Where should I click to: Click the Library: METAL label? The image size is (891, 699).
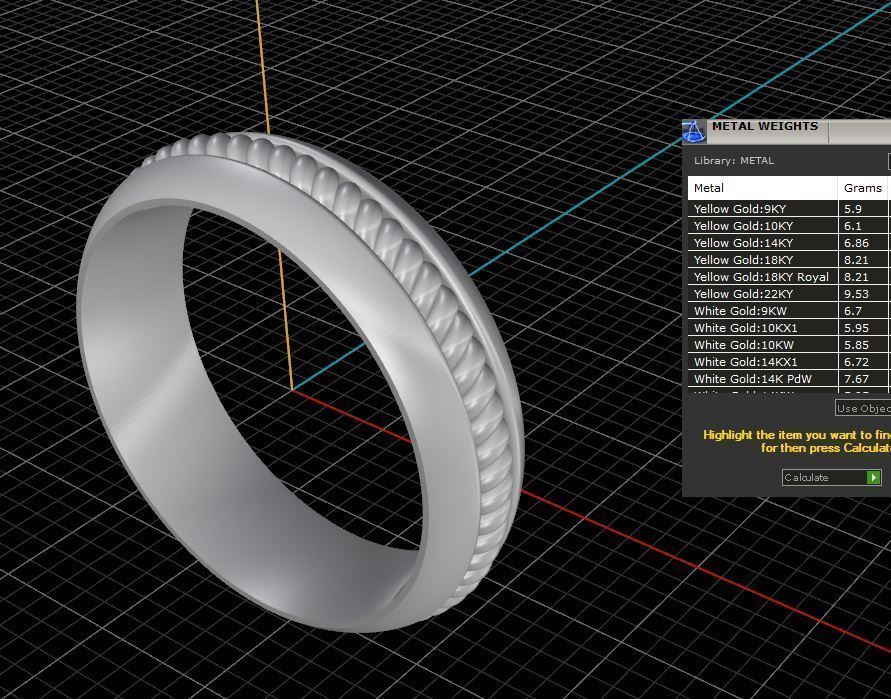point(734,161)
